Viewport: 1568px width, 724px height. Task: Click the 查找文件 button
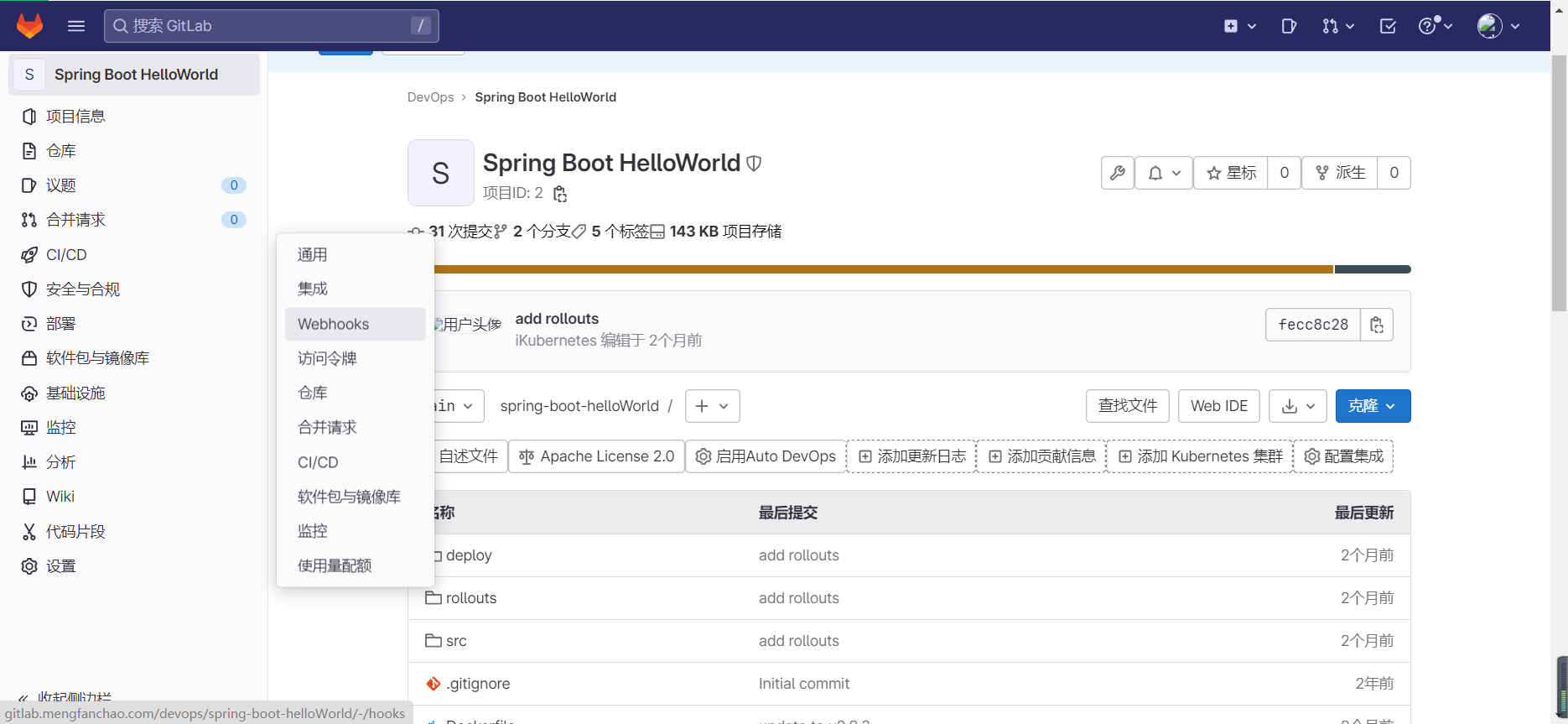pos(1128,406)
